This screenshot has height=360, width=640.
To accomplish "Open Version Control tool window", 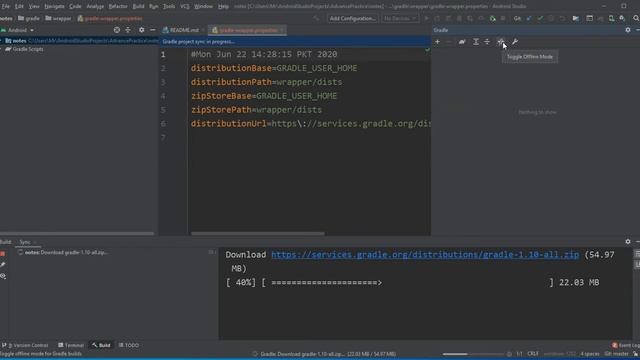I will (x=25, y=345).
